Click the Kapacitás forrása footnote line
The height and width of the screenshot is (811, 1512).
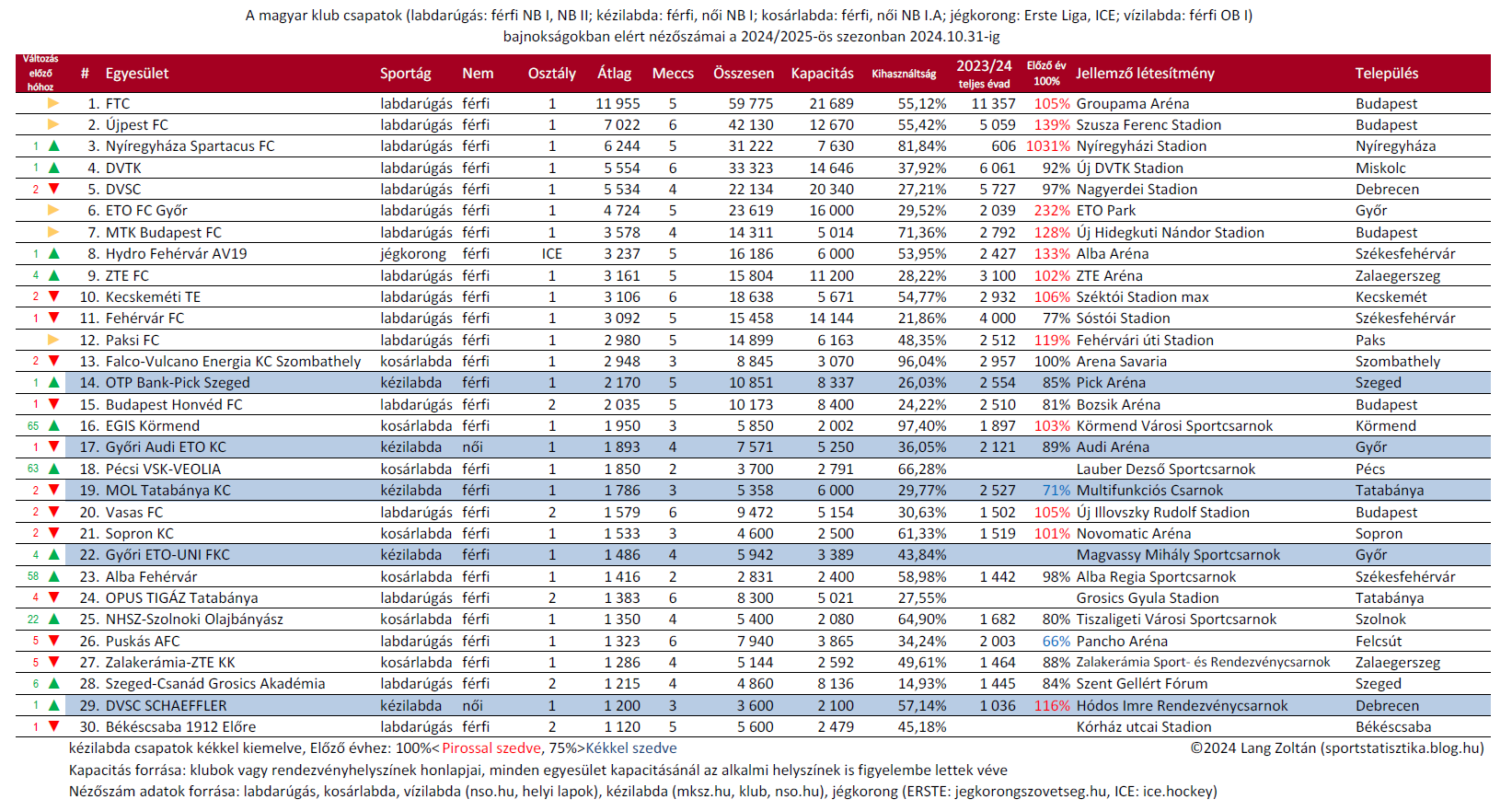pos(537,770)
